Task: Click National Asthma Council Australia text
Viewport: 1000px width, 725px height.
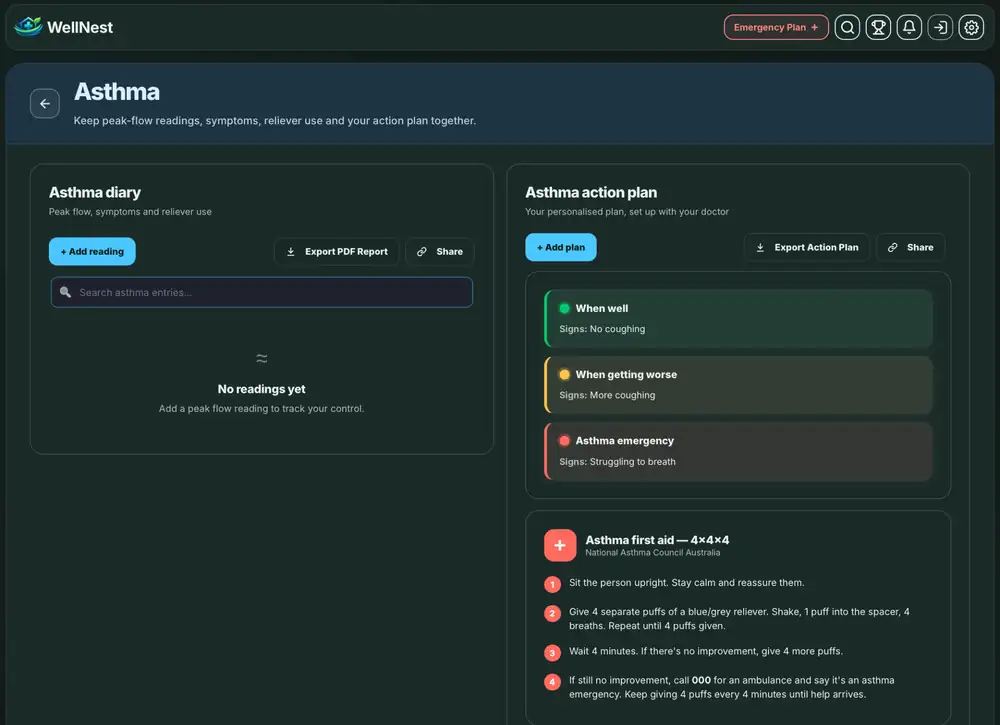Action: point(652,553)
